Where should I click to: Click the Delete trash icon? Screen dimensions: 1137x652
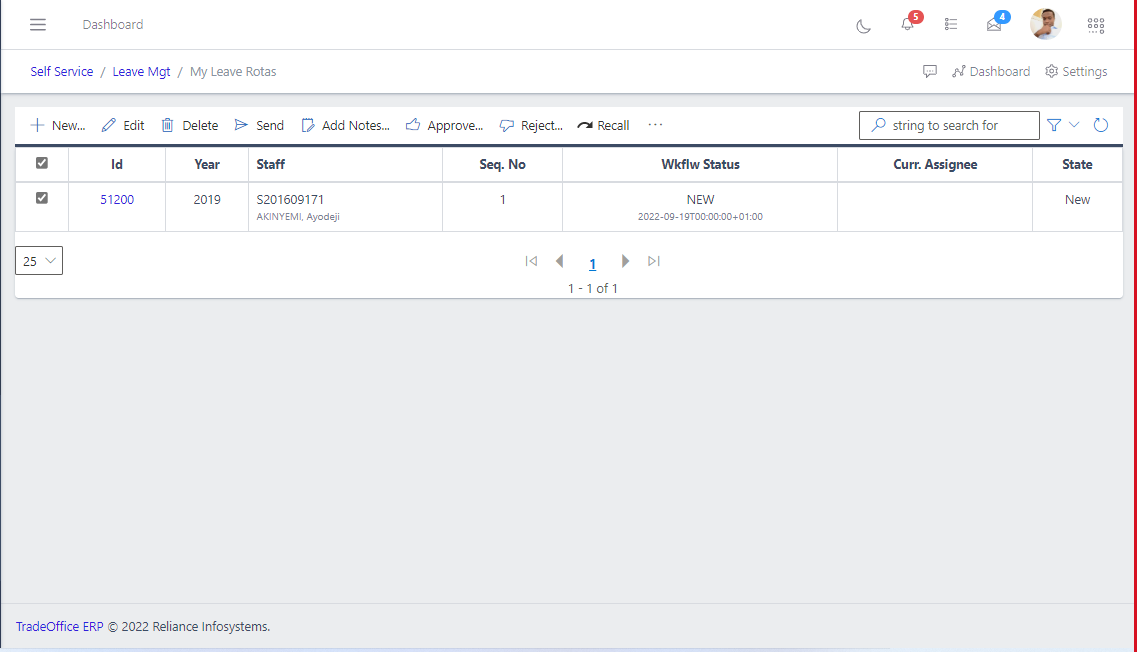pyautogui.click(x=168, y=126)
